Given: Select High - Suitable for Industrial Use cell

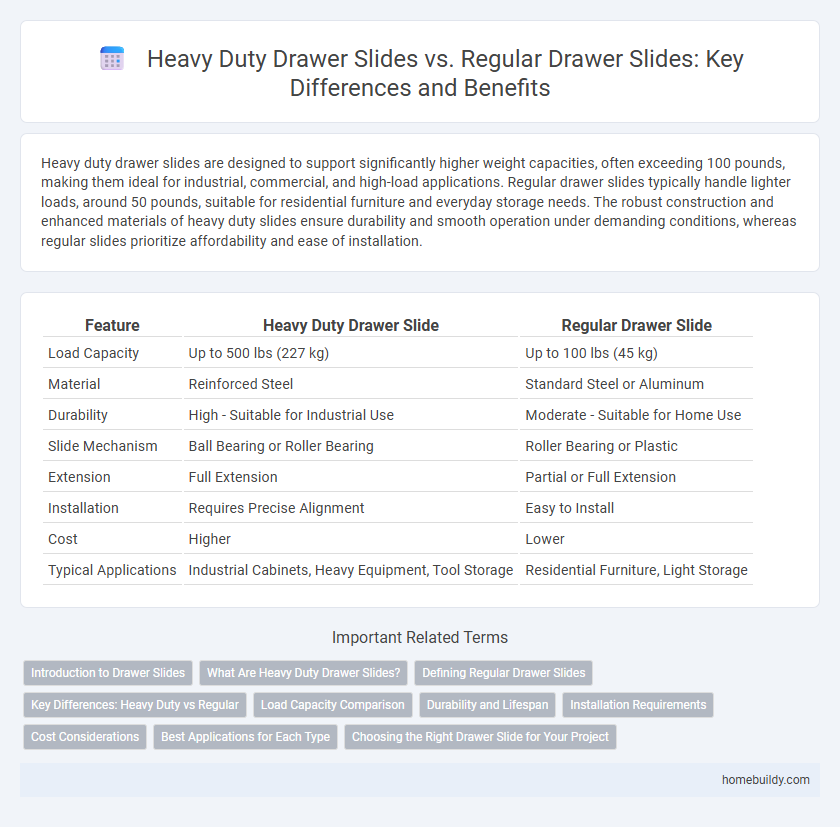Looking at the screenshot, I should click(x=350, y=415).
